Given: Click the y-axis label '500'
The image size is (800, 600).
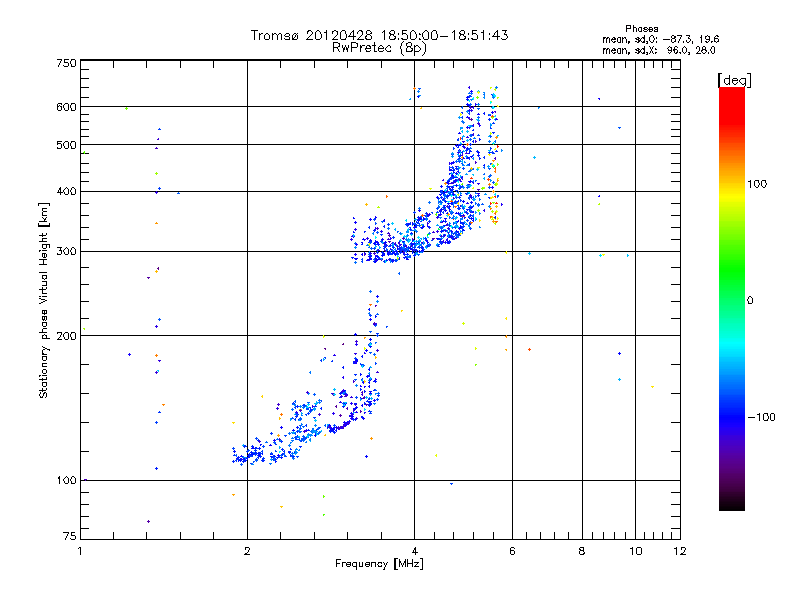Looking at the screenshot, I should 66,145.
